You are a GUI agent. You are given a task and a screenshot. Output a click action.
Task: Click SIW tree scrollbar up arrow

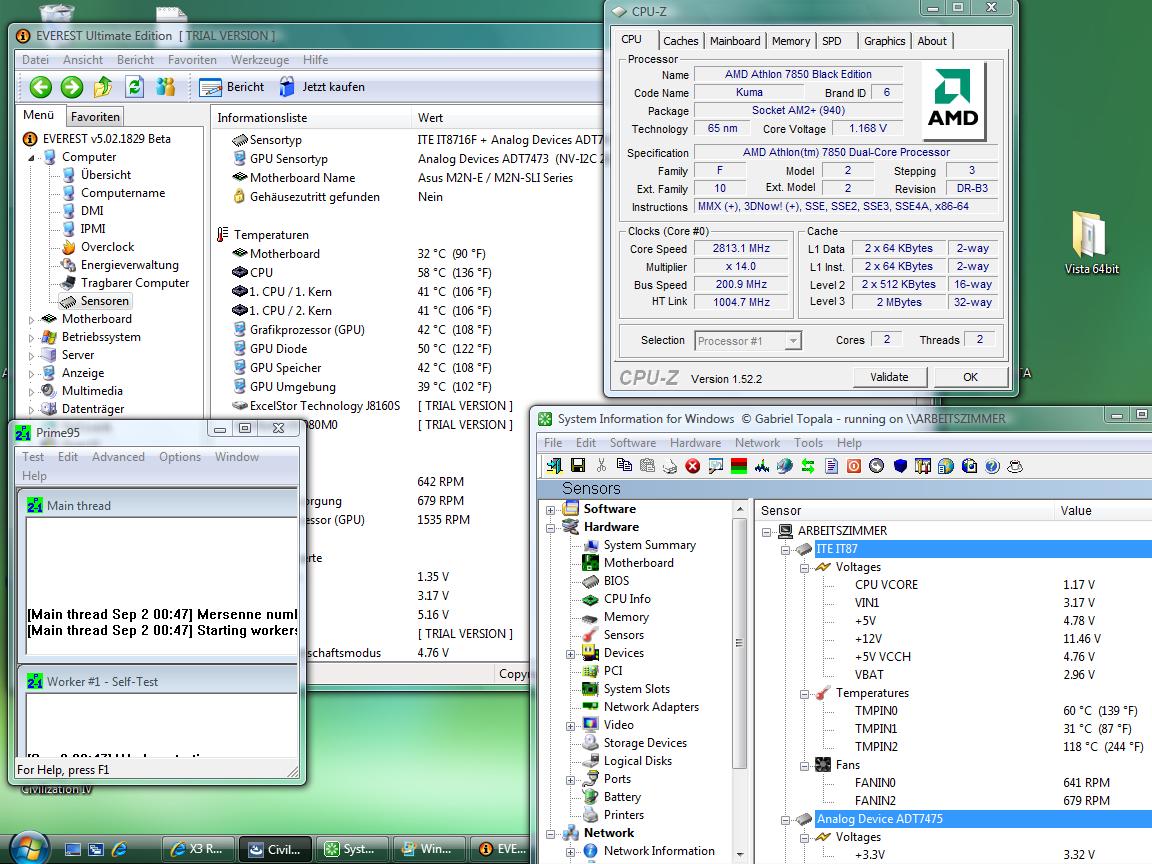pos(739,509)
